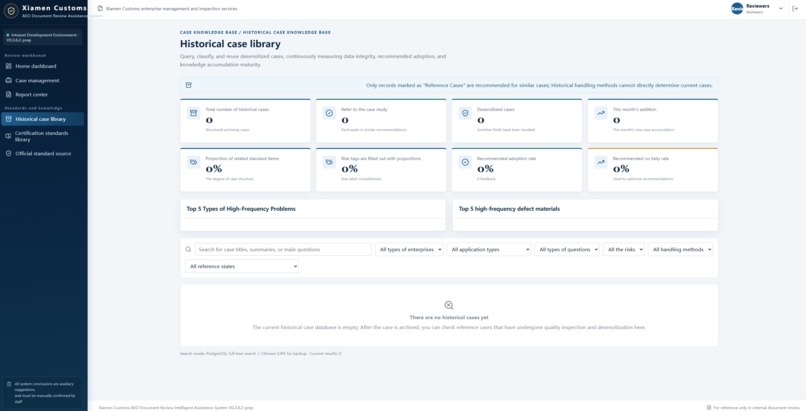This screenshot has height=411, width=806.
Task: Click the Recommended adoption rate check icon
Action: [x=465, y=162]
